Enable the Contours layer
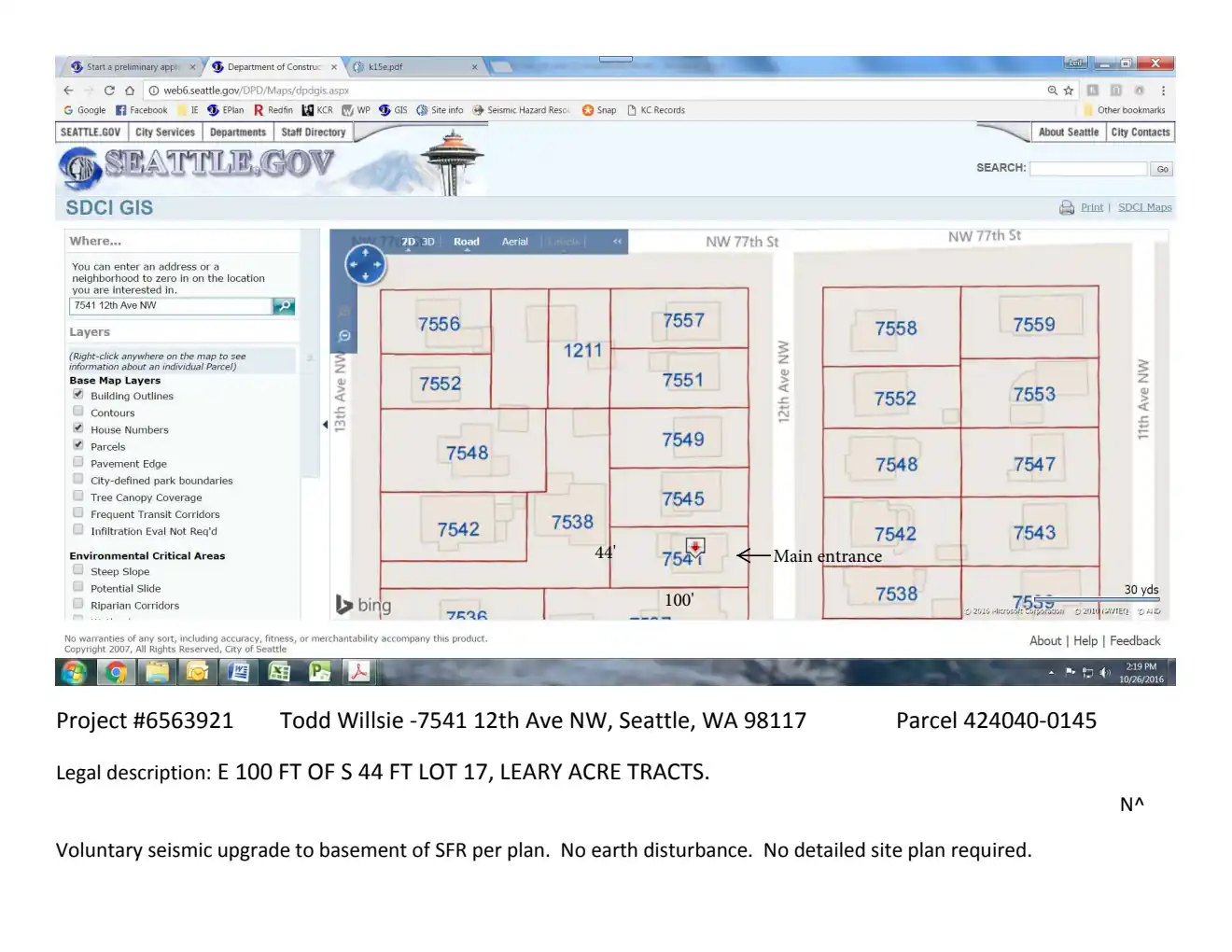Screen dimensions: 1232x952 78,412
